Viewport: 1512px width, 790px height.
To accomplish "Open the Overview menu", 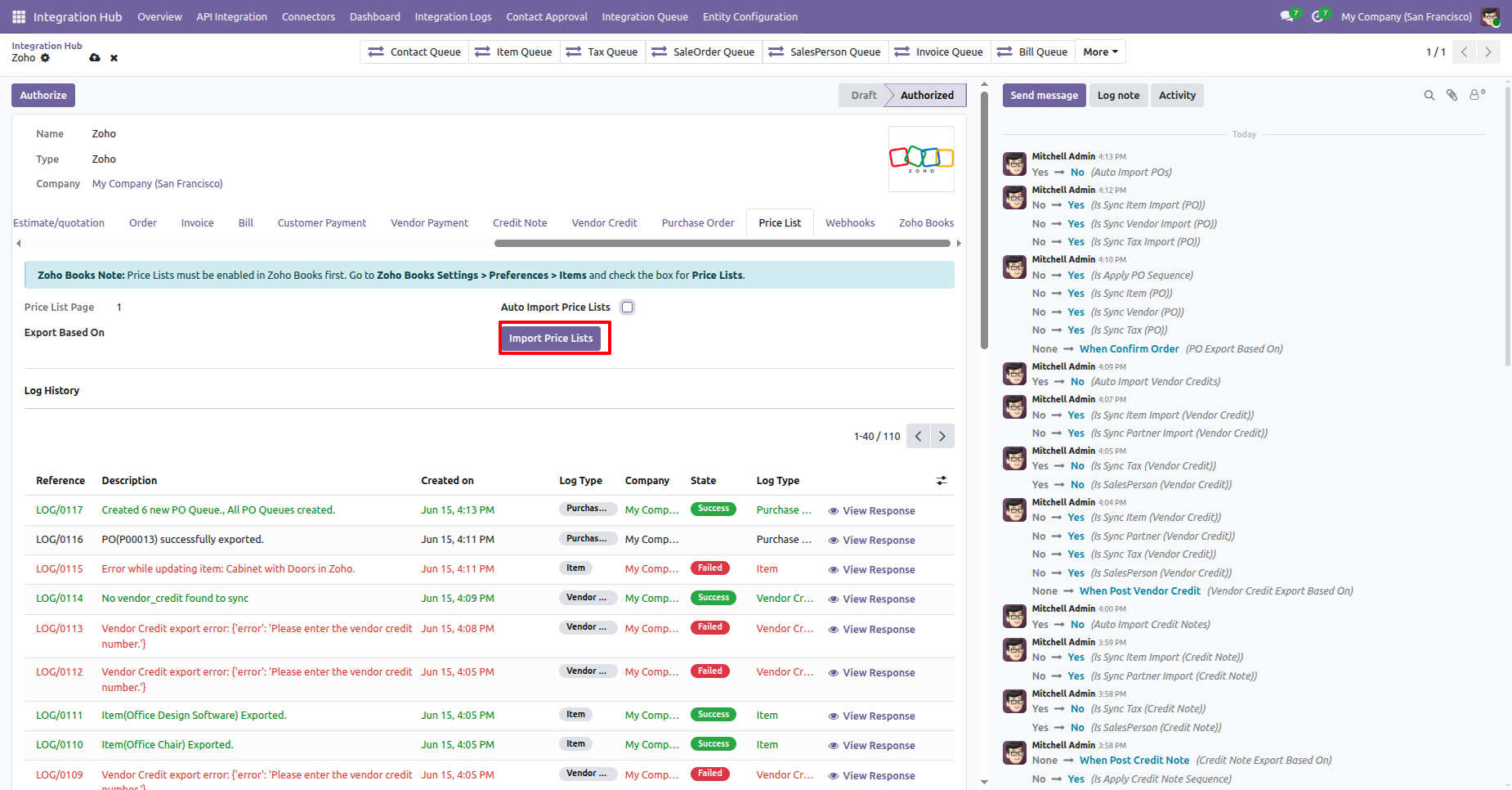I will pyautogui.click(x=159, y=16).
